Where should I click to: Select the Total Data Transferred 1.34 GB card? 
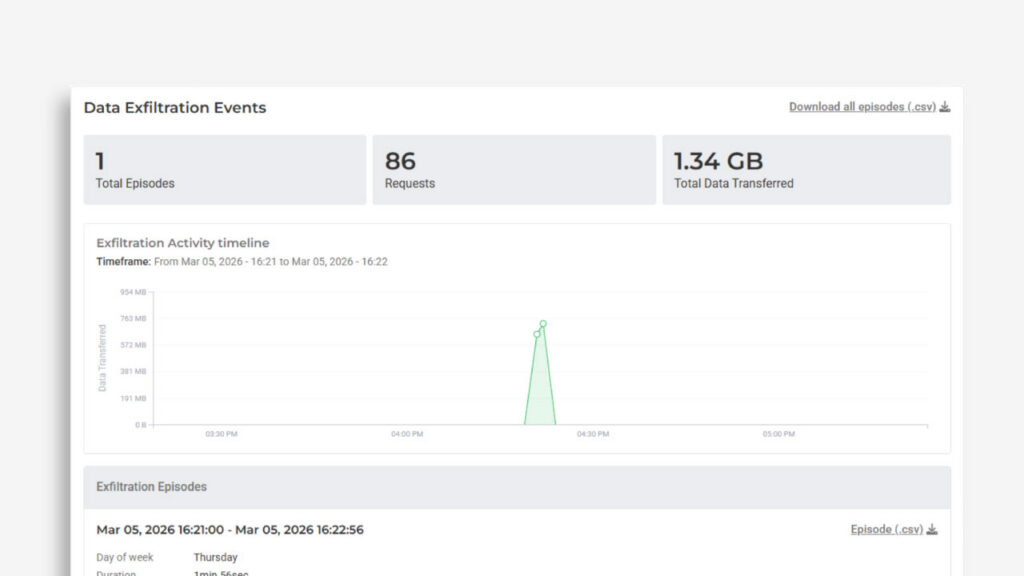pos(806,170)
